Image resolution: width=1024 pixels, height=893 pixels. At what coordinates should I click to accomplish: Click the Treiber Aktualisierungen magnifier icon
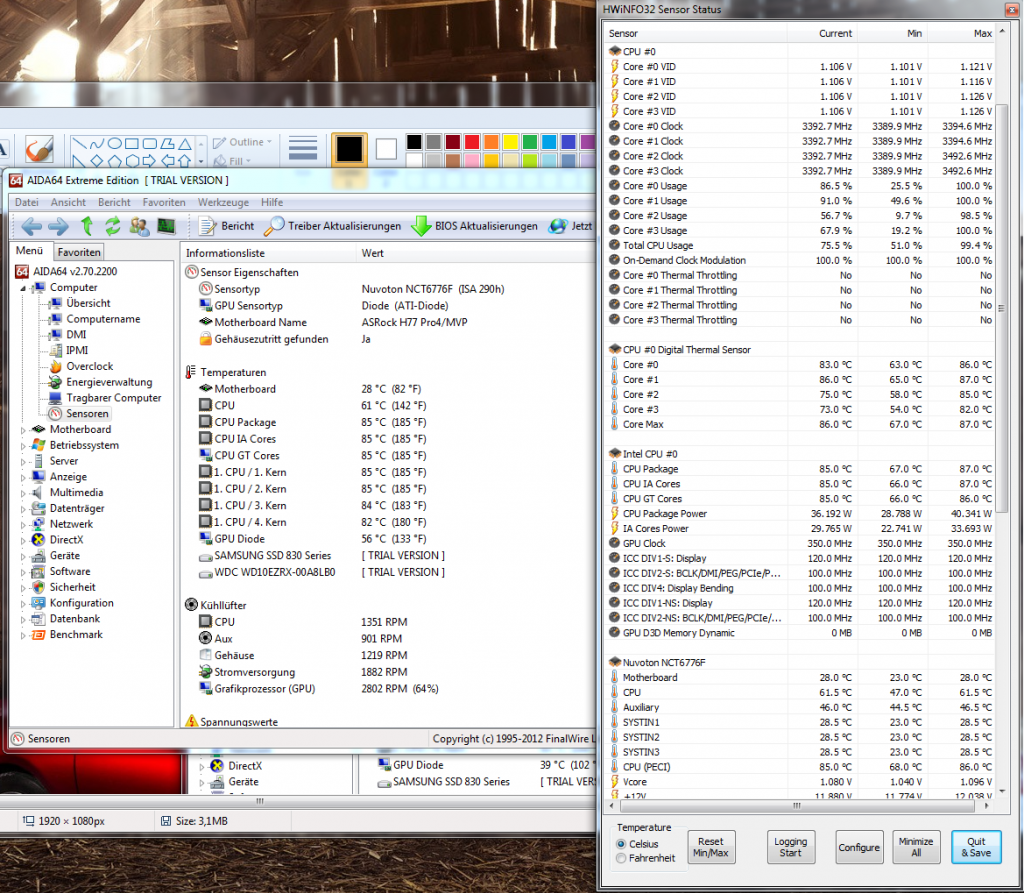click(x=274, y=226)
